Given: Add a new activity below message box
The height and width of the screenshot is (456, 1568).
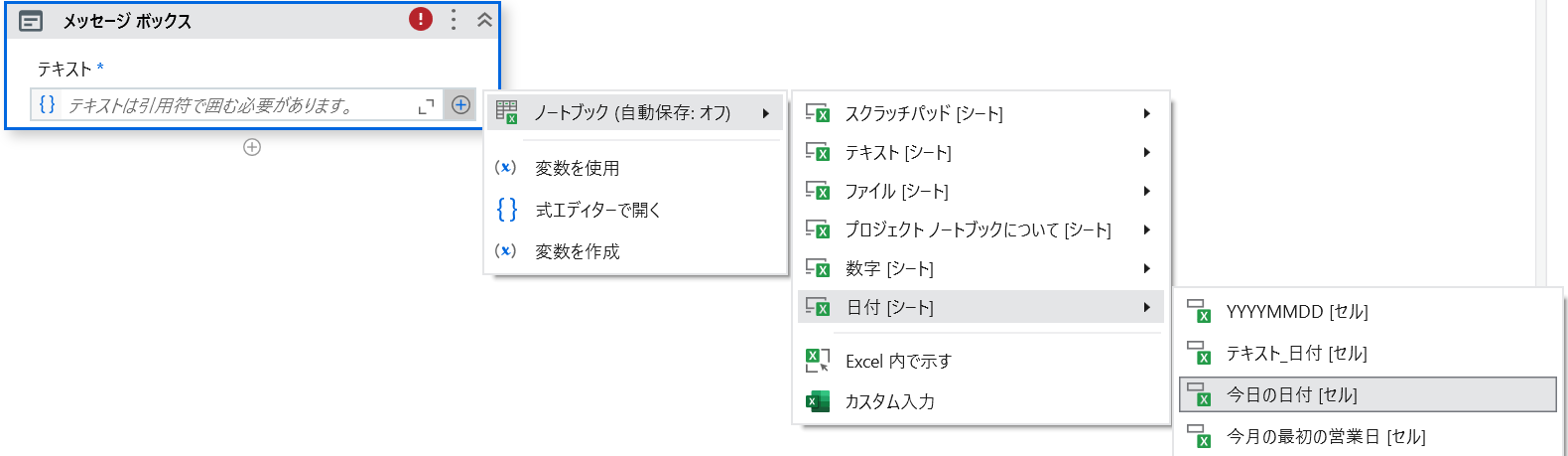Looking at the screenshot, I should pos(252,147).
